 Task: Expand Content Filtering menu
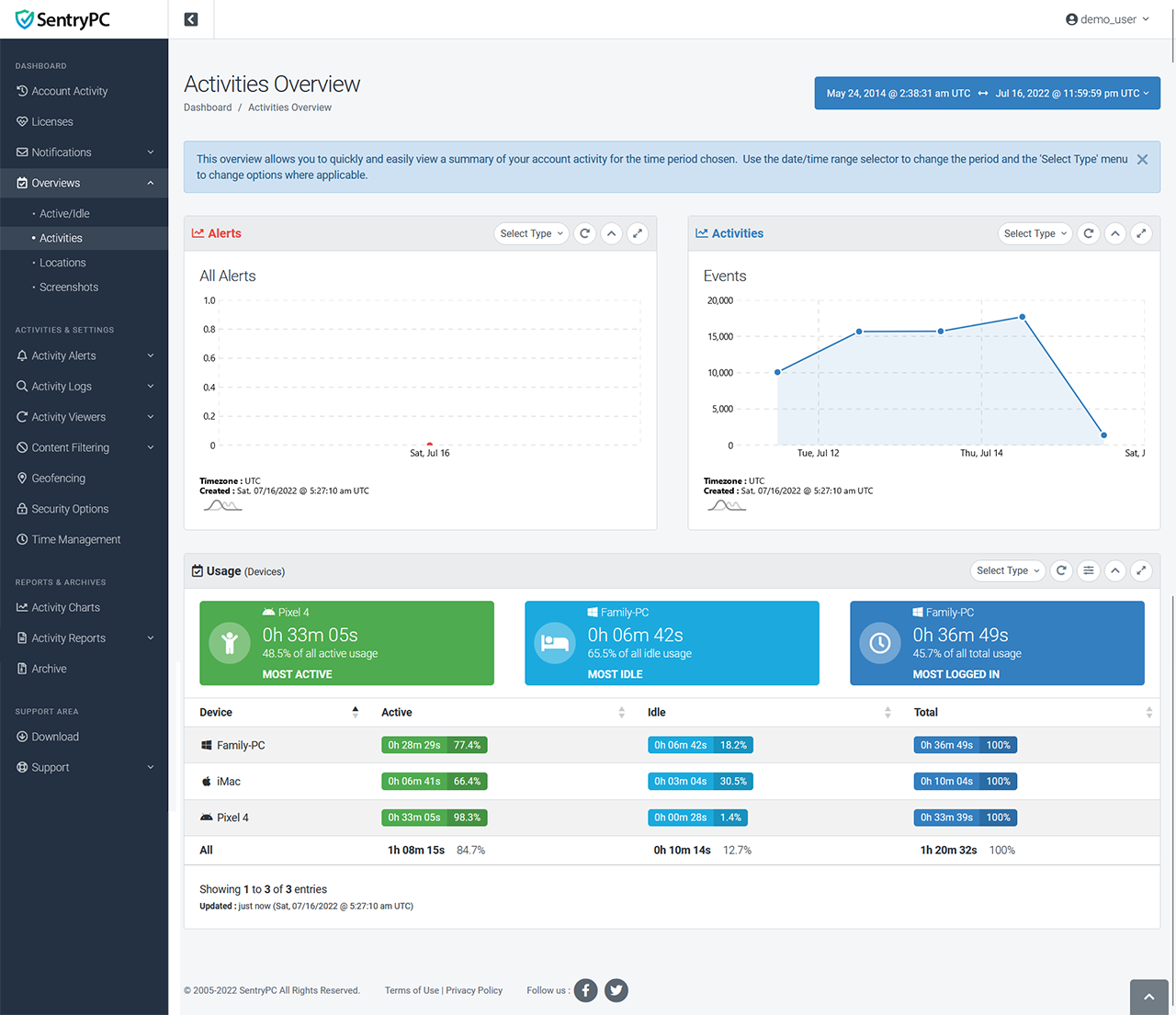[84, 447]
